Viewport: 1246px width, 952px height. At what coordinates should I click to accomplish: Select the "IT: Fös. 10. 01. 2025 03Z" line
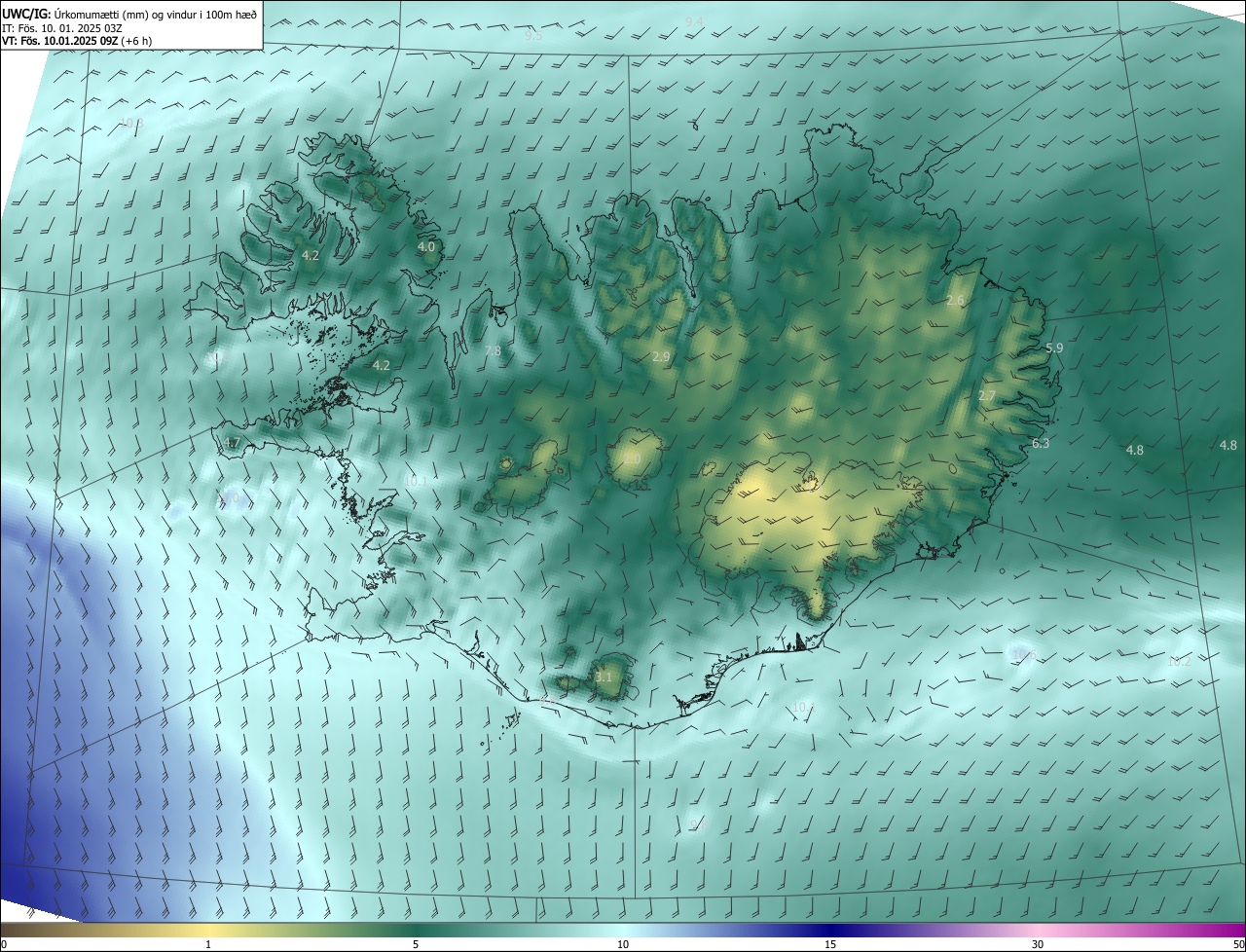62,28
